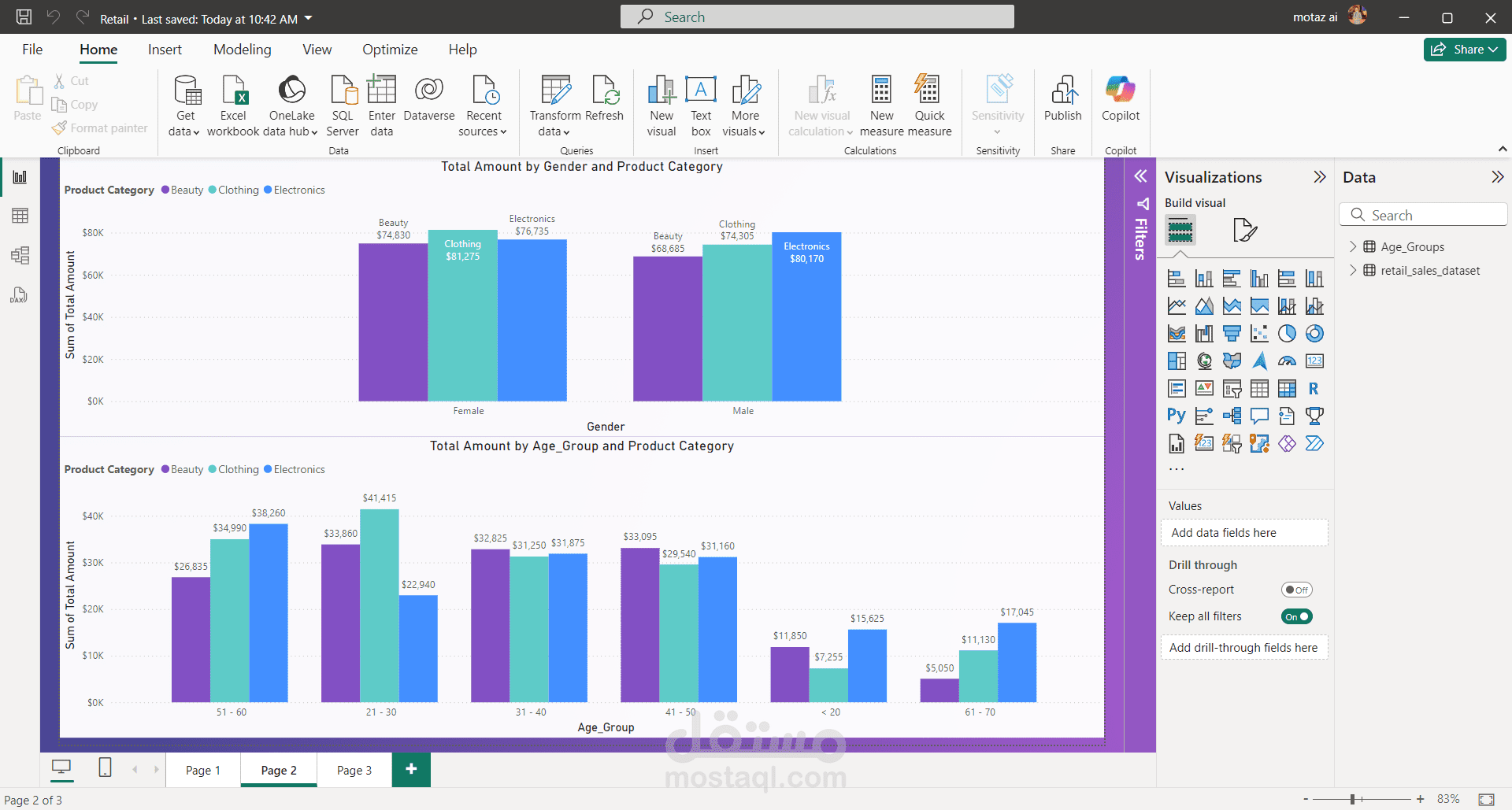This screenshot has width=1512, height=810.
Task: Turn on the Cross-report toggle
Action: point(1296,590)
